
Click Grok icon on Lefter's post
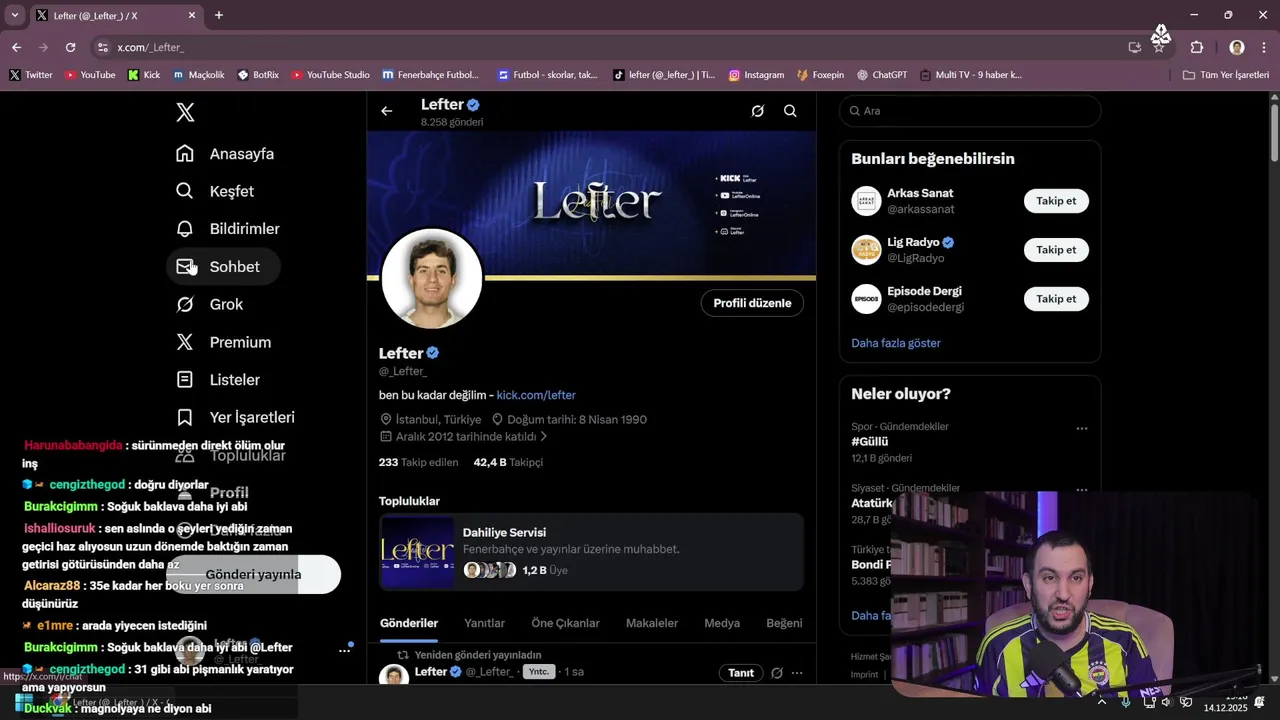click(x=777, y=673)
